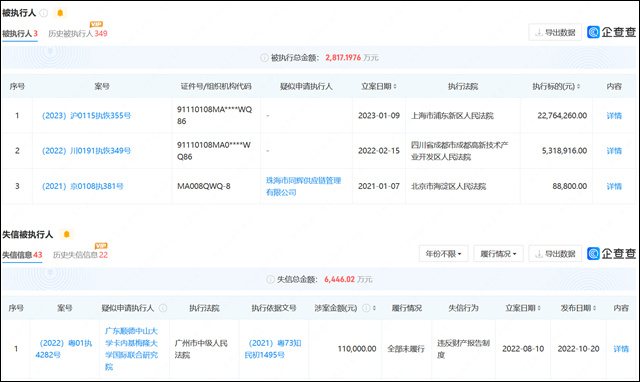Switch to 被执行人 3 tab

[x=20, y=33]
